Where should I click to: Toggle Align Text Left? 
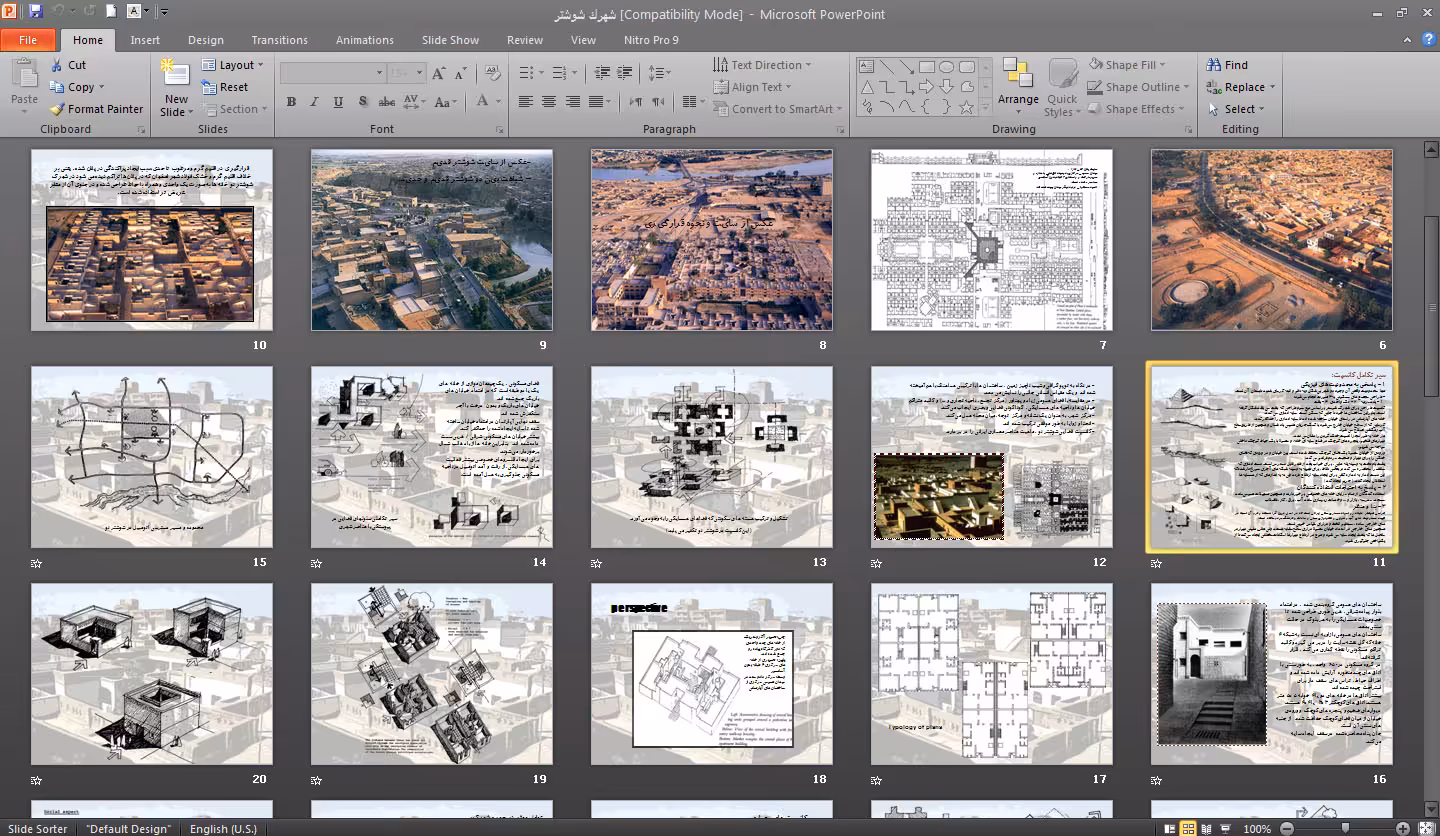pyautogui.click(x=525, y=102)
